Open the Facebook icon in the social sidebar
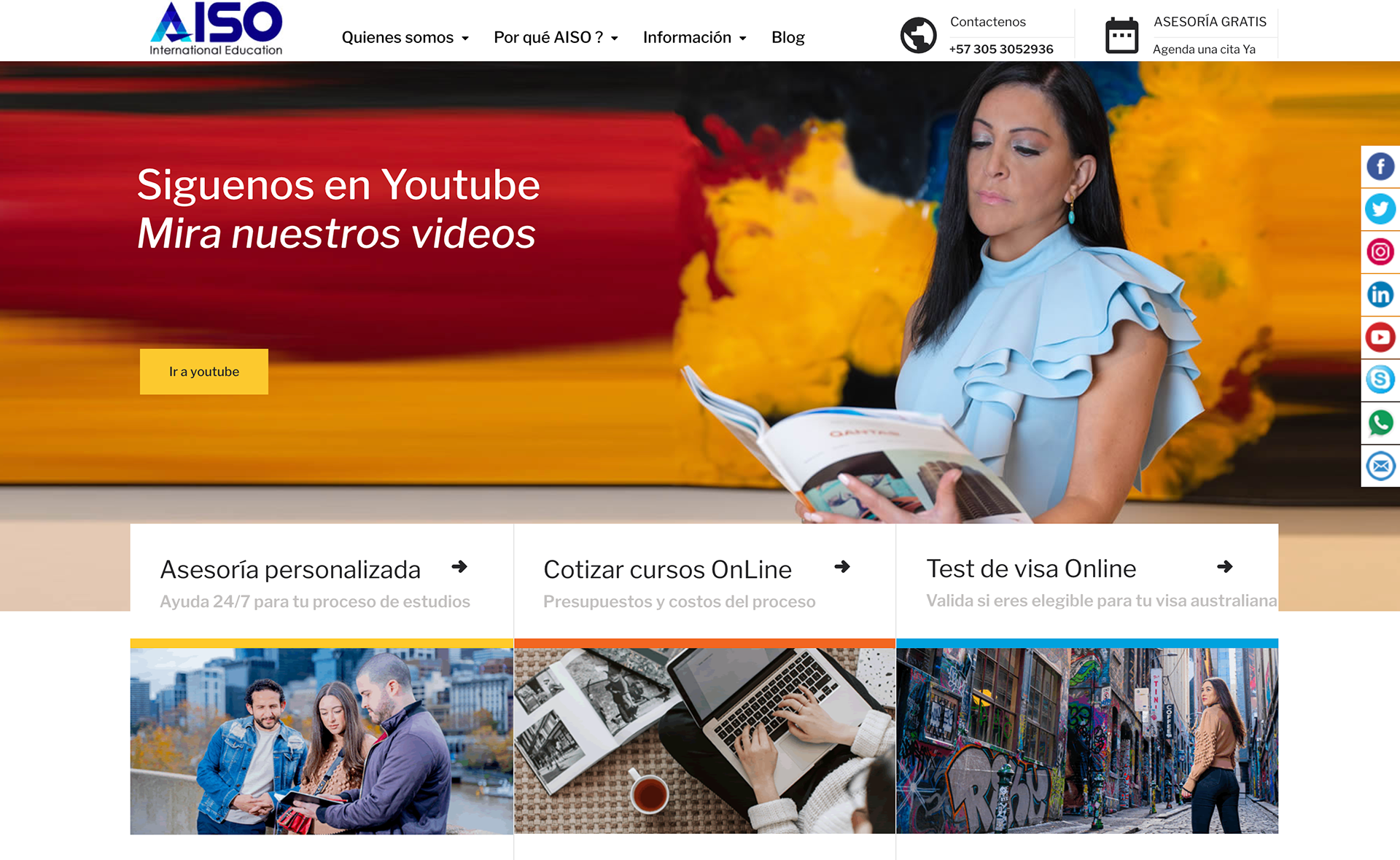 point(1380,166)
